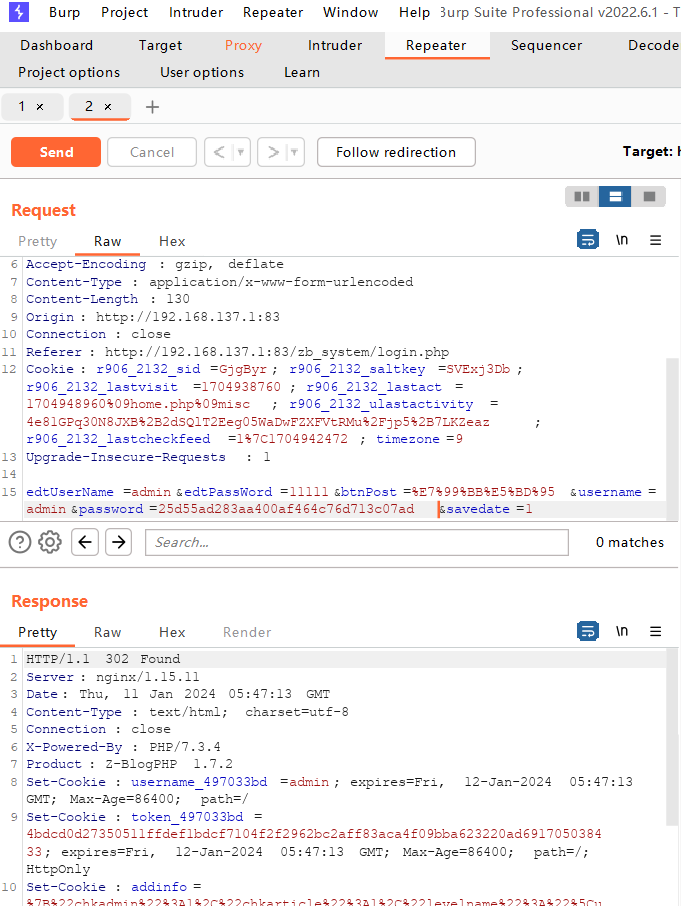Go forward to next request in history
Image resolution: width=681 pixels, height=906 pixels.
tap(273, 152)
